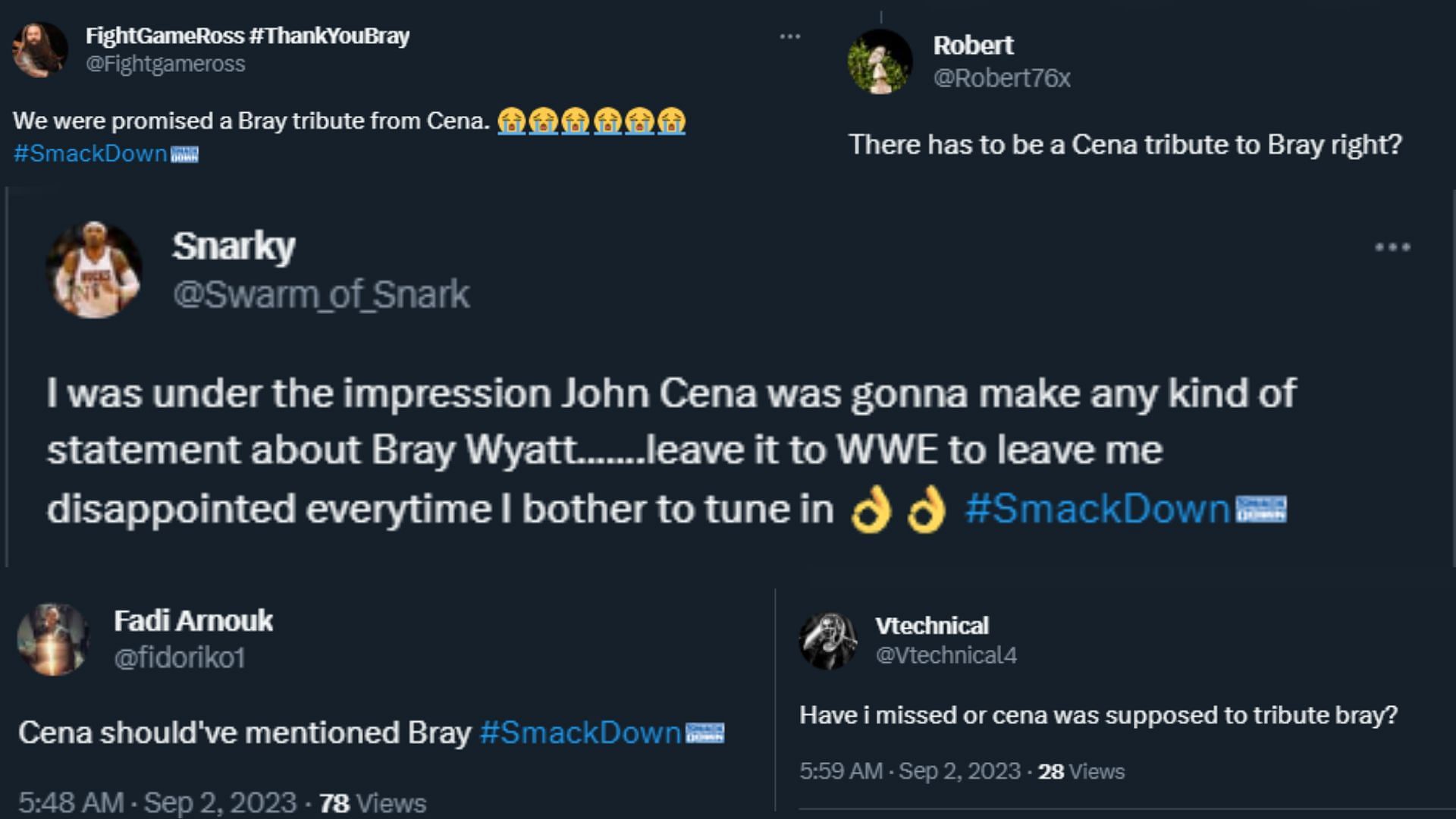Open @Vtechnical4 handle link
The image size is (1456, 819).
click(946, 655)
